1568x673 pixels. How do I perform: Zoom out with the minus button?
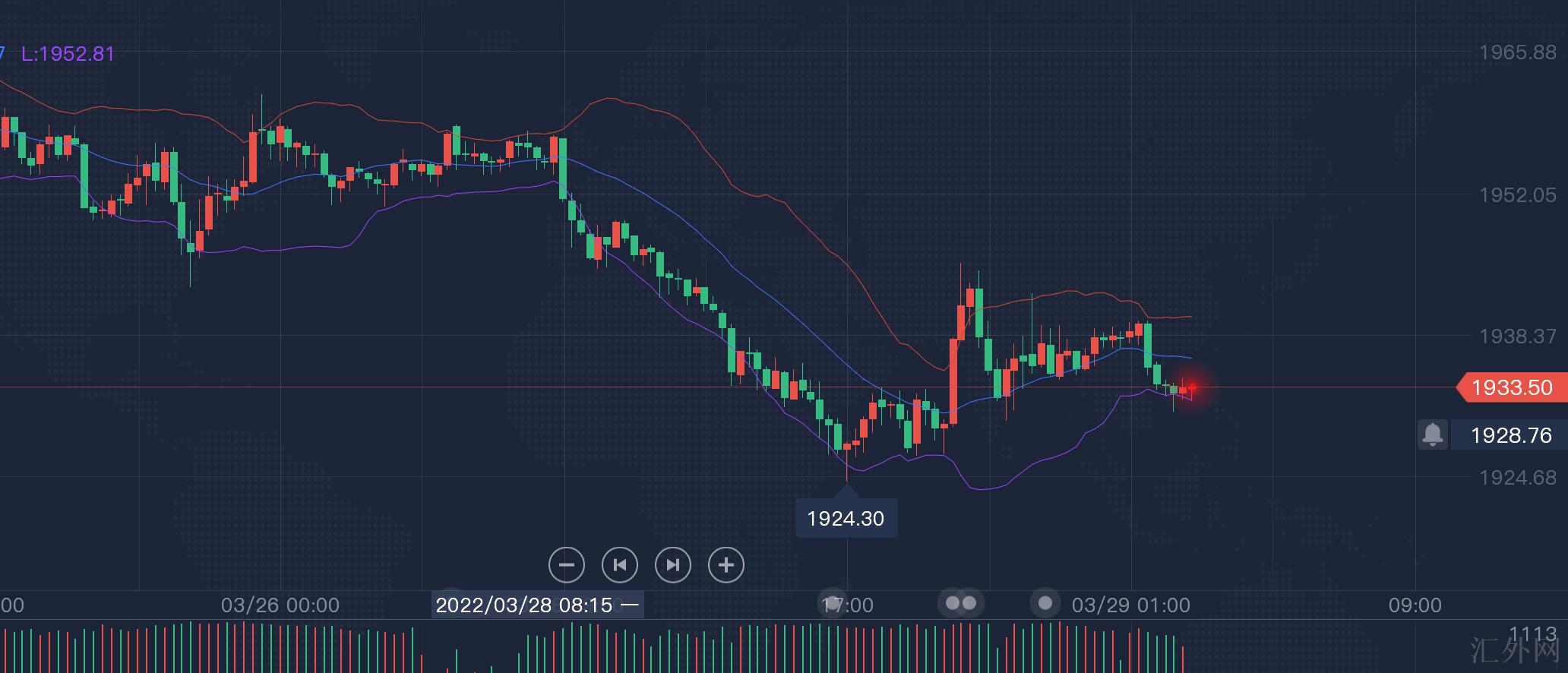click(x=566, y=565)
